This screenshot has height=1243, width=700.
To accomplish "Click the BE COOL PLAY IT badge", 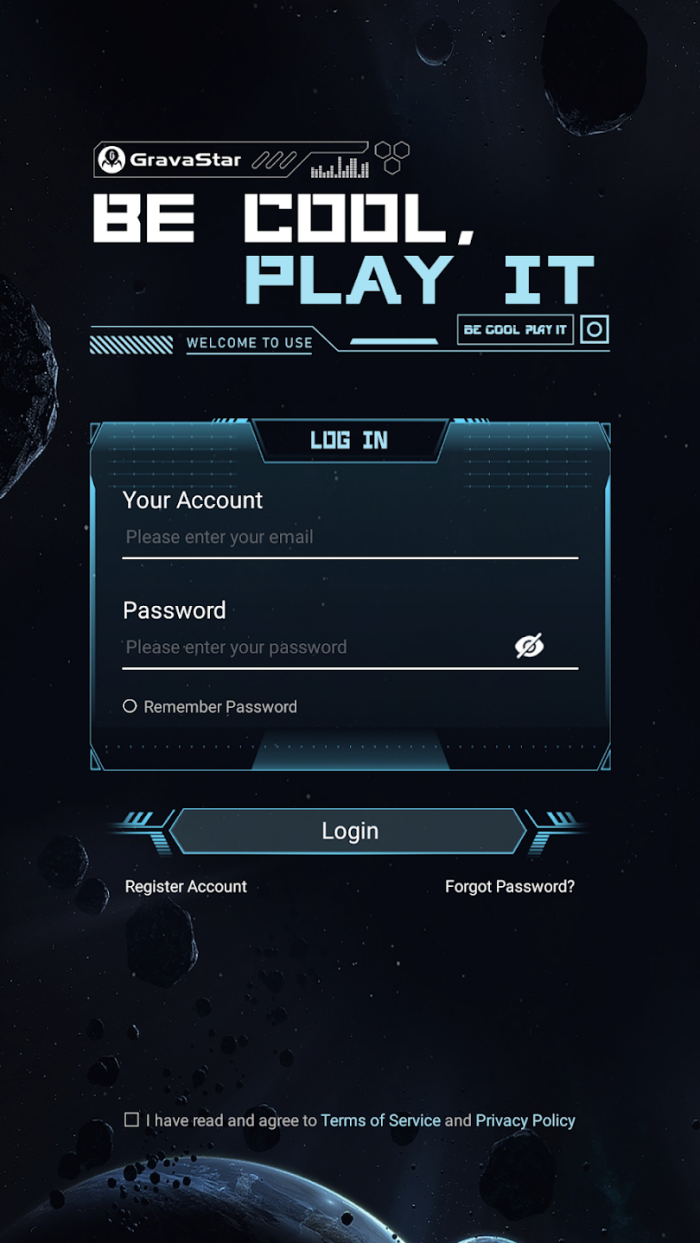I will [515, 329].
